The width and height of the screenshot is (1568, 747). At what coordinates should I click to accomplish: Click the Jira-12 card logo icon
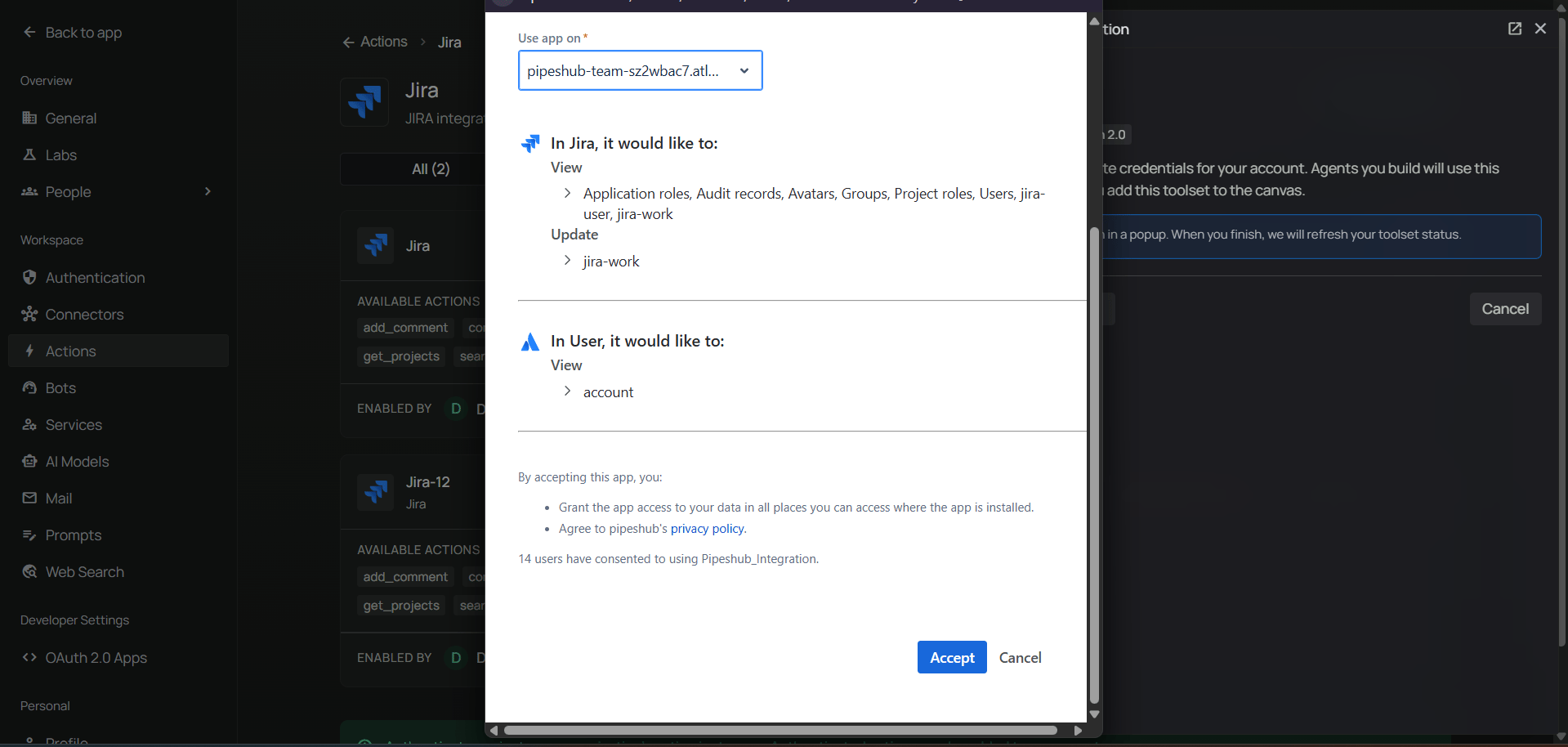tap(376, 492)
